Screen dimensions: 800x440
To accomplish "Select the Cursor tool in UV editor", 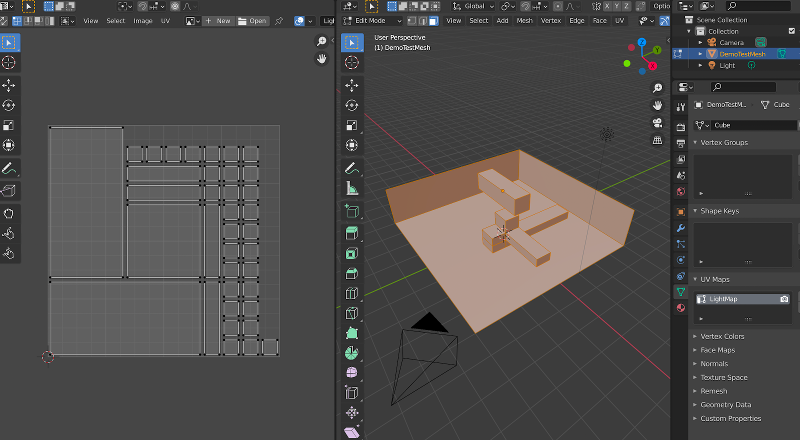I will tap(9, 62).
